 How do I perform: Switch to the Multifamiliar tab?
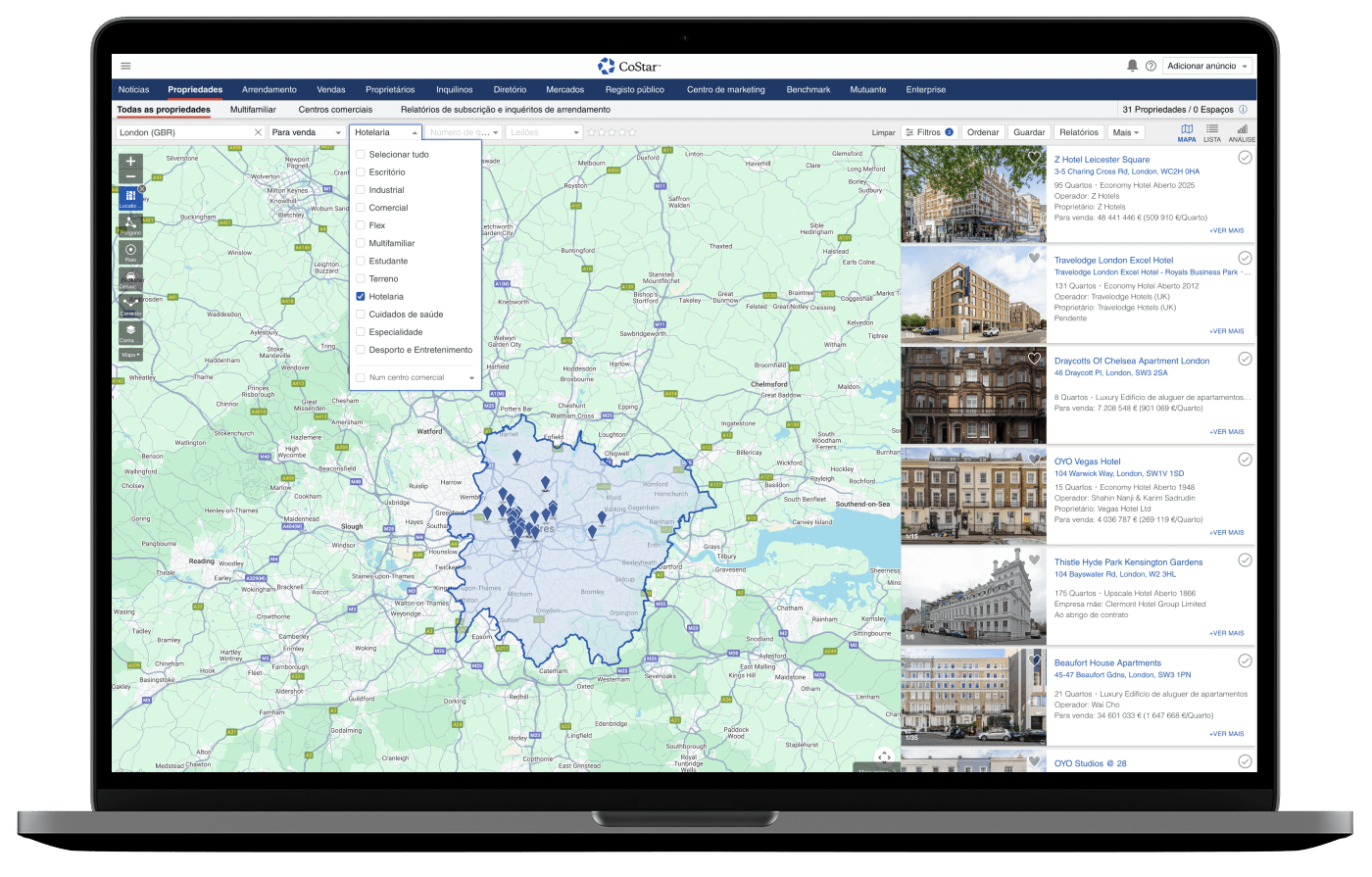(x=253, y=110)
